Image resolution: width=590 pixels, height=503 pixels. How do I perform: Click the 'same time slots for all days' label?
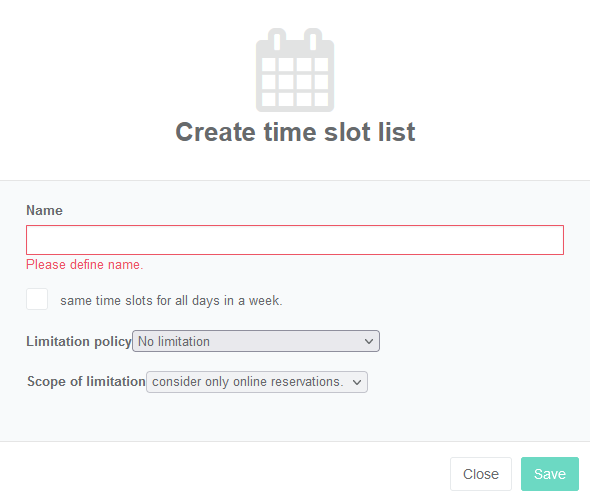(171, 301)
